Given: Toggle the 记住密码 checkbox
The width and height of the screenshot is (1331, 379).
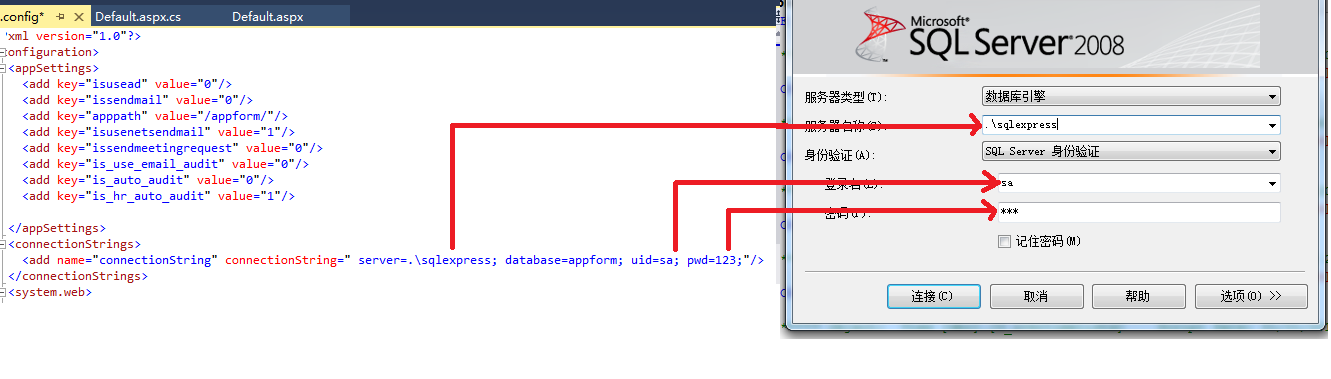Looking at the screenshot, I should click(1005, 241).
